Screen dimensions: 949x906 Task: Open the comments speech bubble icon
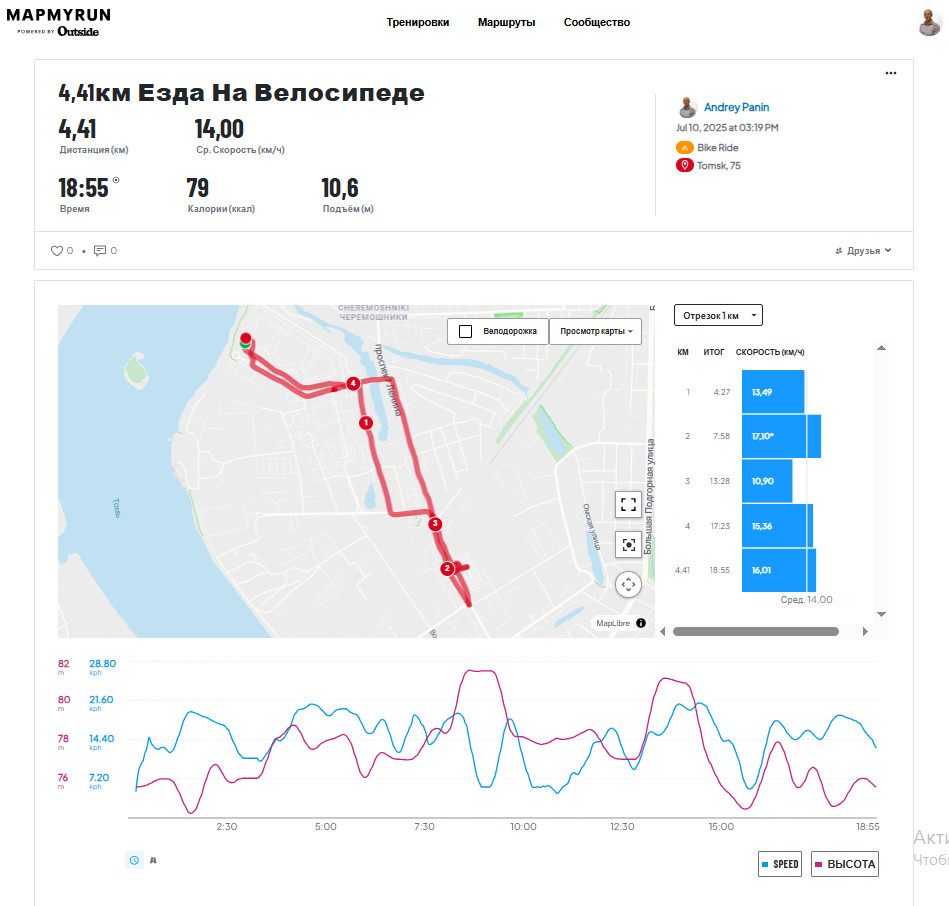pos(100,251)
